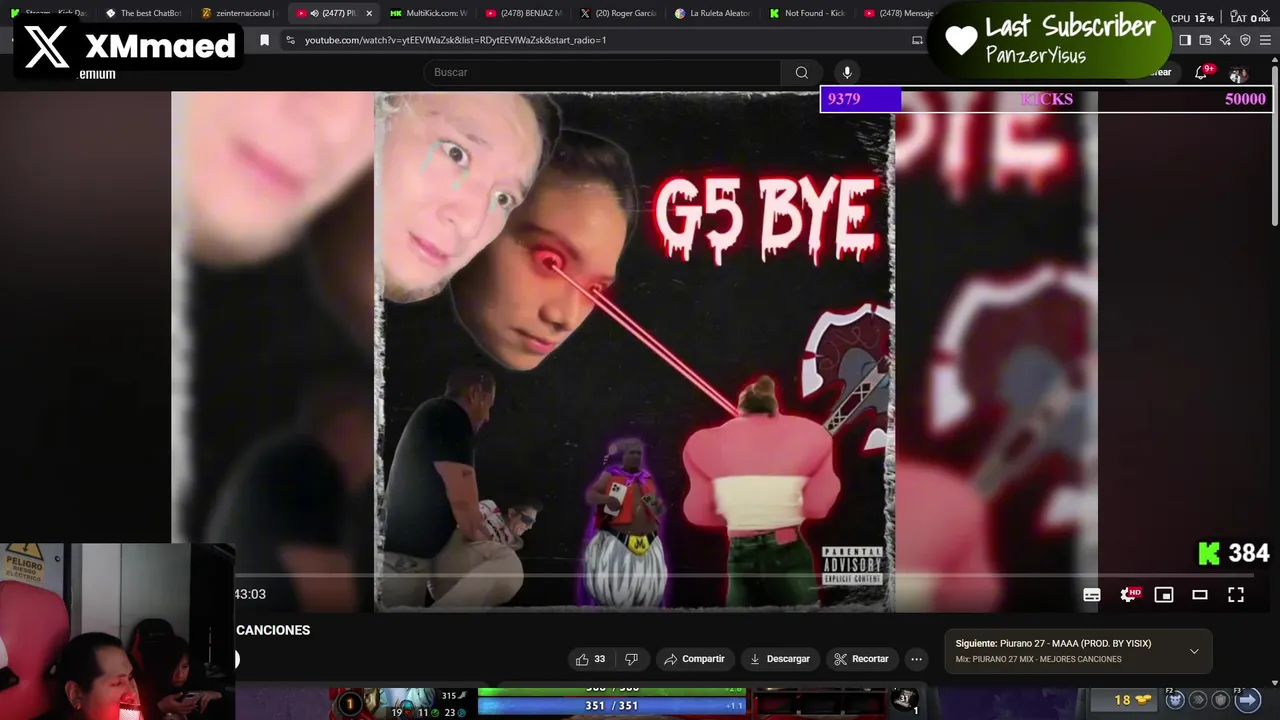Open YouTube notifications bell
Image resolution: width=1280 pixels, height=720 pixels.
point(1201,73)
